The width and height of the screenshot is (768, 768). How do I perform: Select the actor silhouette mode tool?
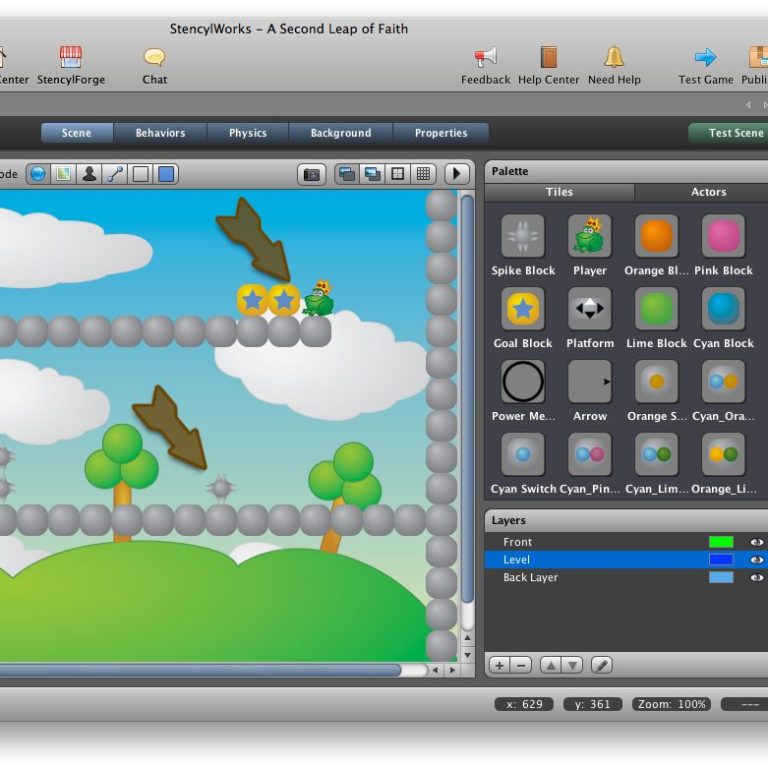point(89,174)
